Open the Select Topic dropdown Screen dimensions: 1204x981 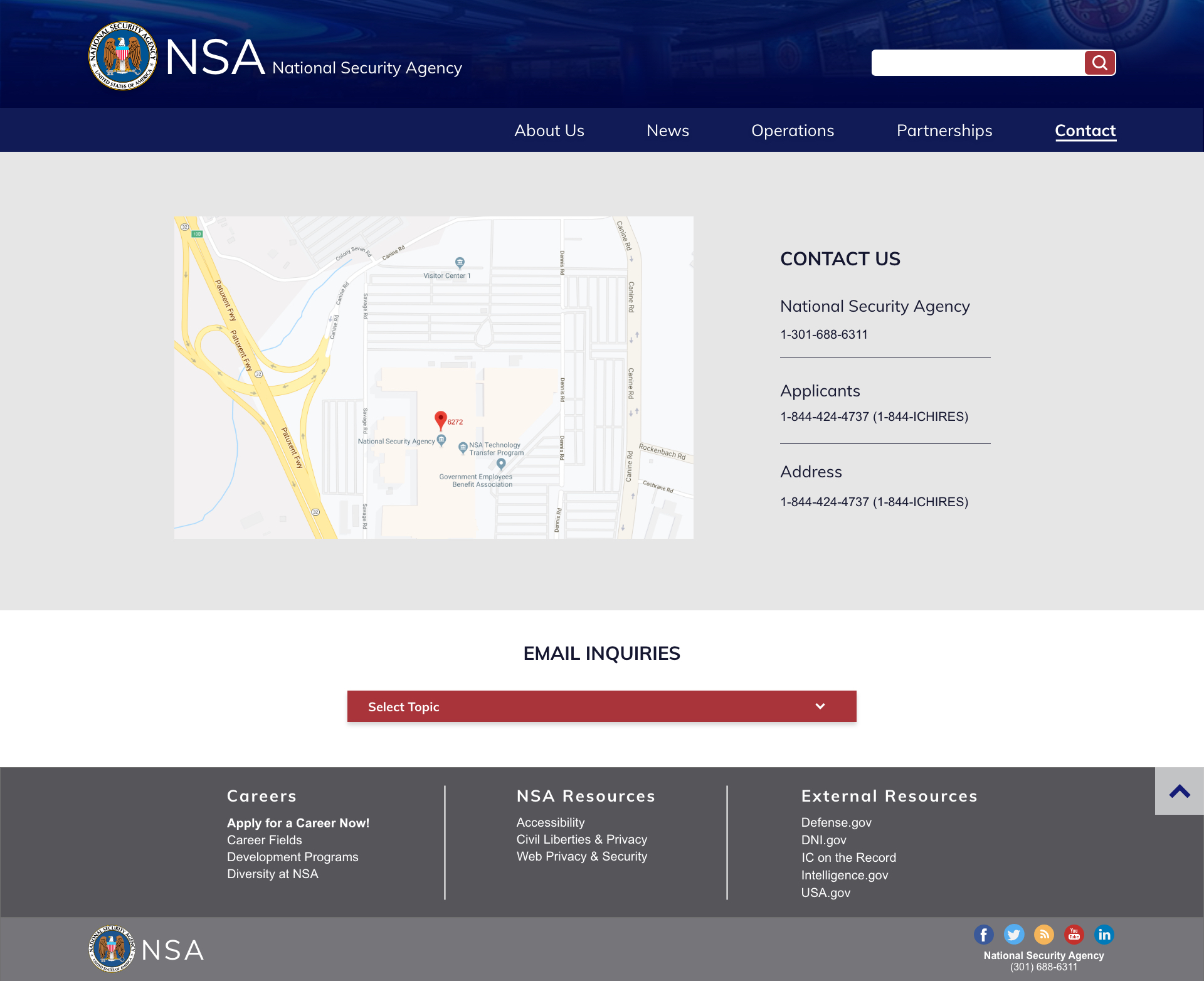click(601, 706)
